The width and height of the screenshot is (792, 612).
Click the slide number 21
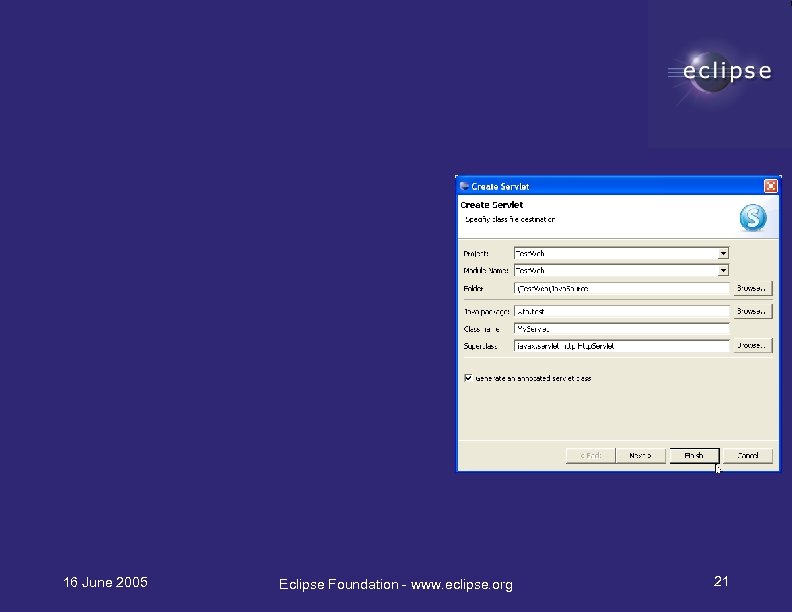[721, 581]
